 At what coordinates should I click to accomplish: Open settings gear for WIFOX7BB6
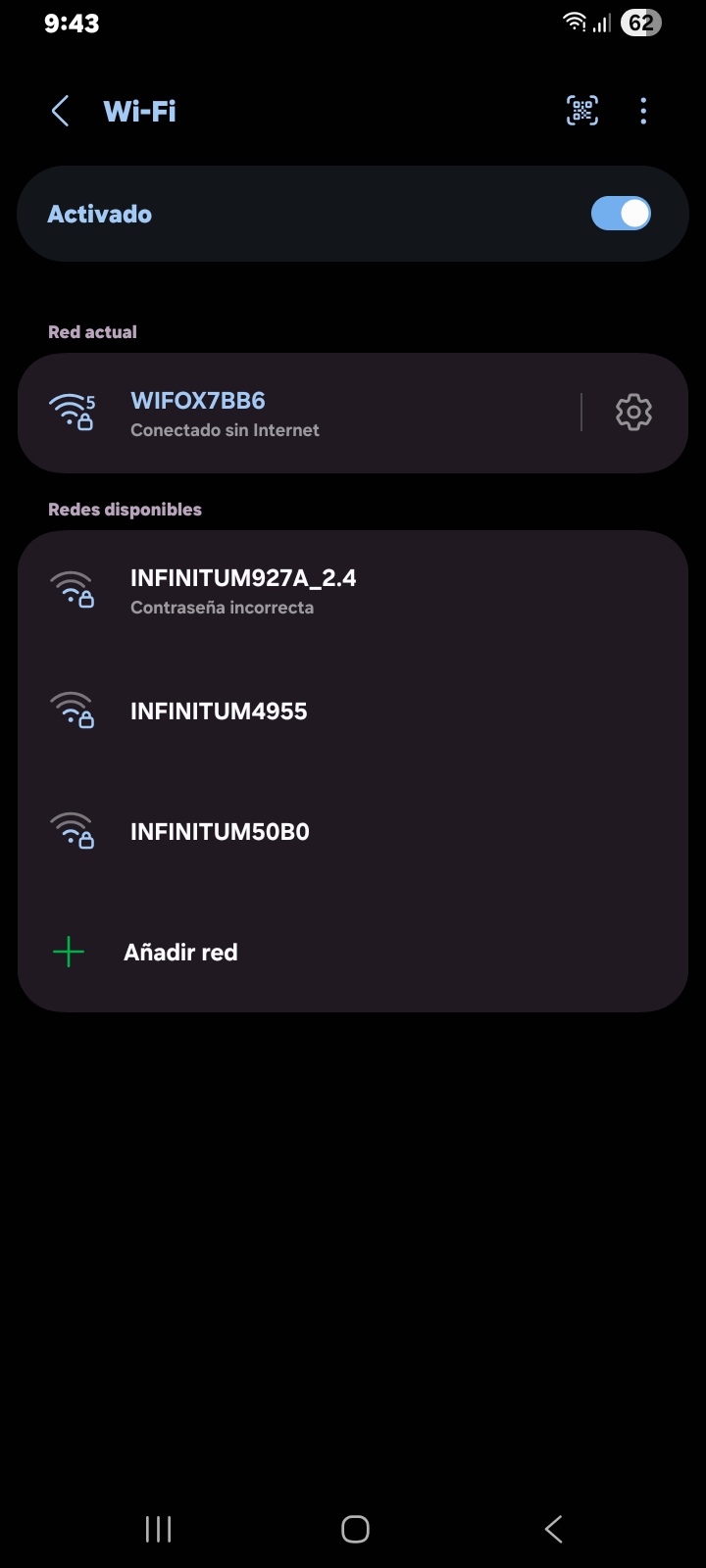point(633,413)
